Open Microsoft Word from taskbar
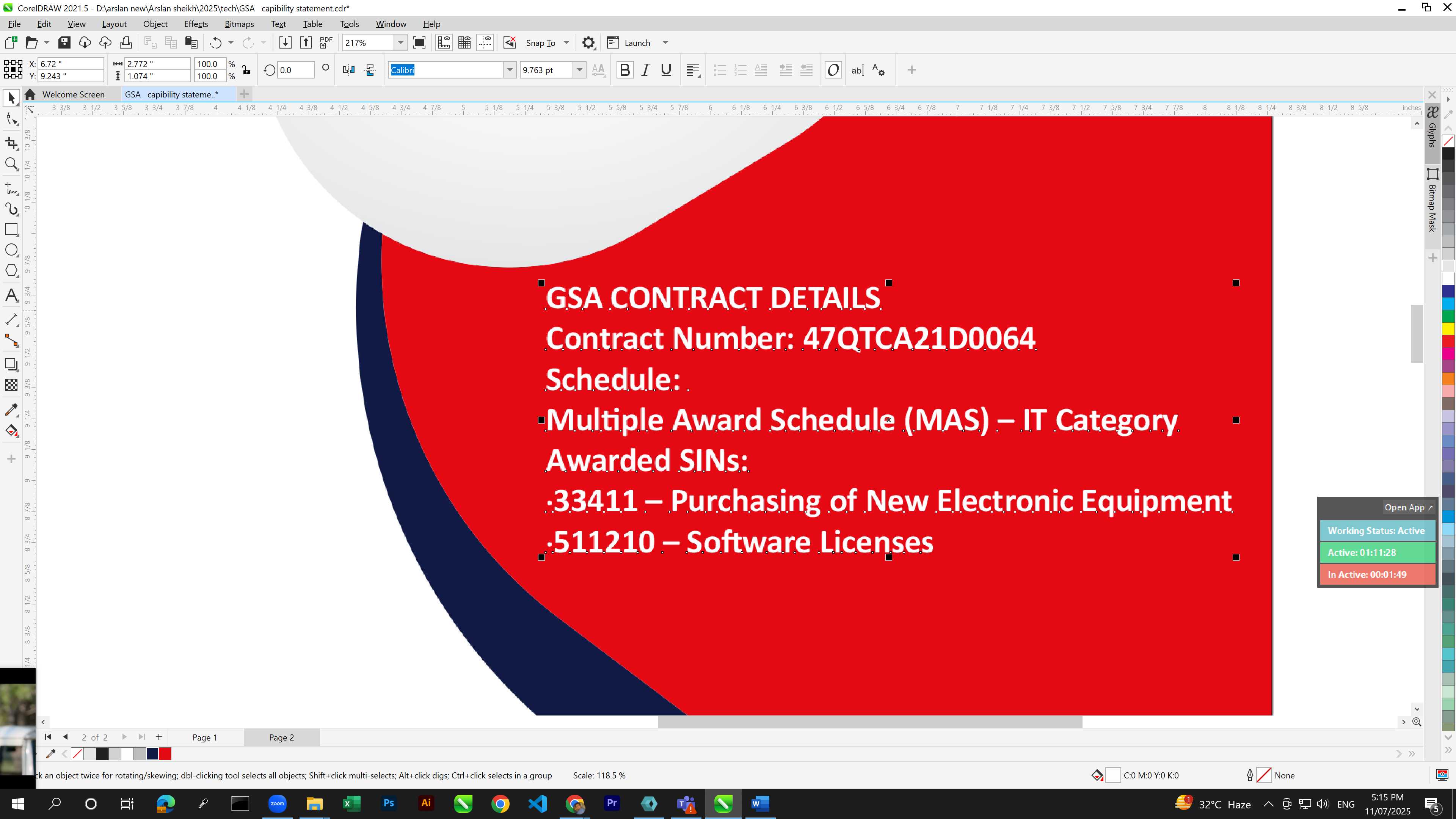 pyautogui.click(x=759, y=803)
